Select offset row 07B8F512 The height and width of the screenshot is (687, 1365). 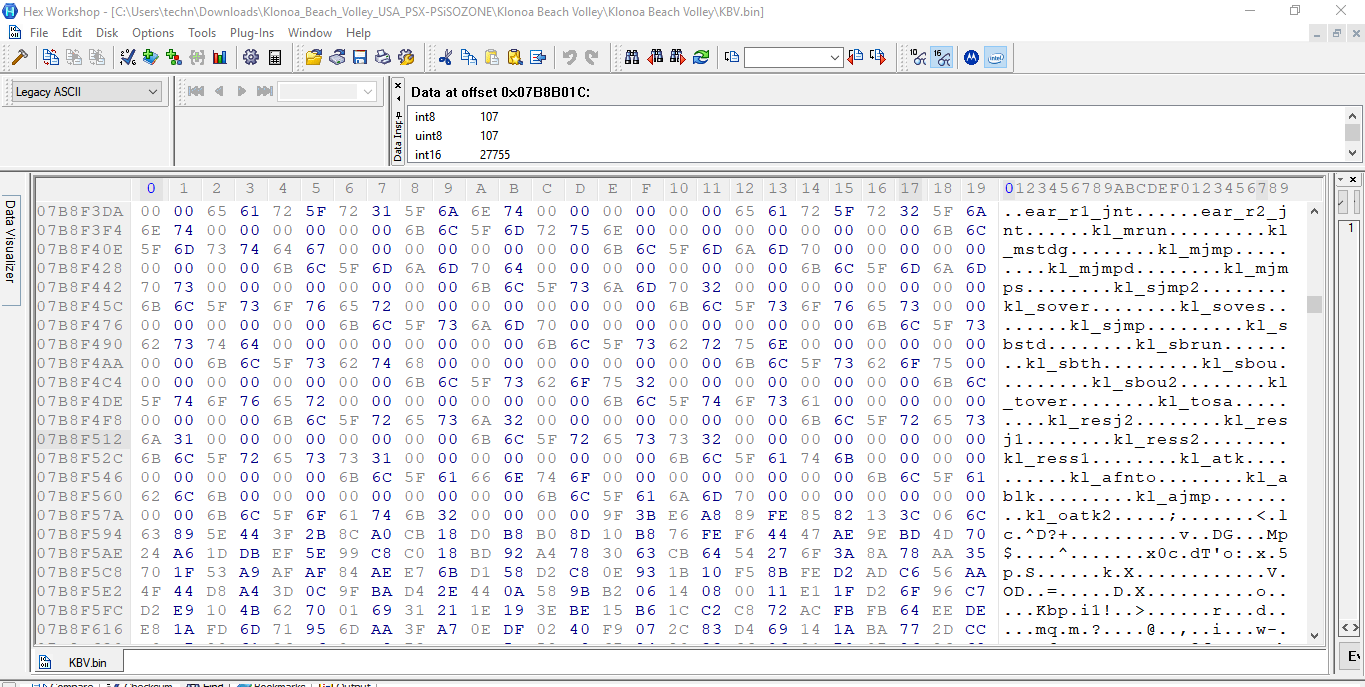tap(81, 439)
